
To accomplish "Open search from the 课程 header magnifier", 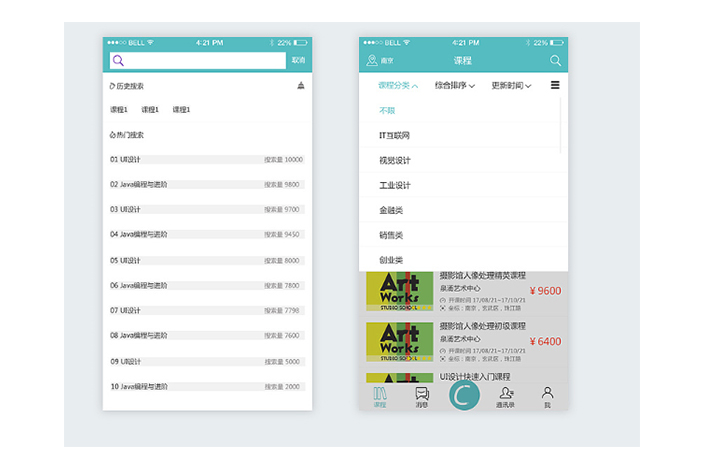I will click(x=555, y=61).
